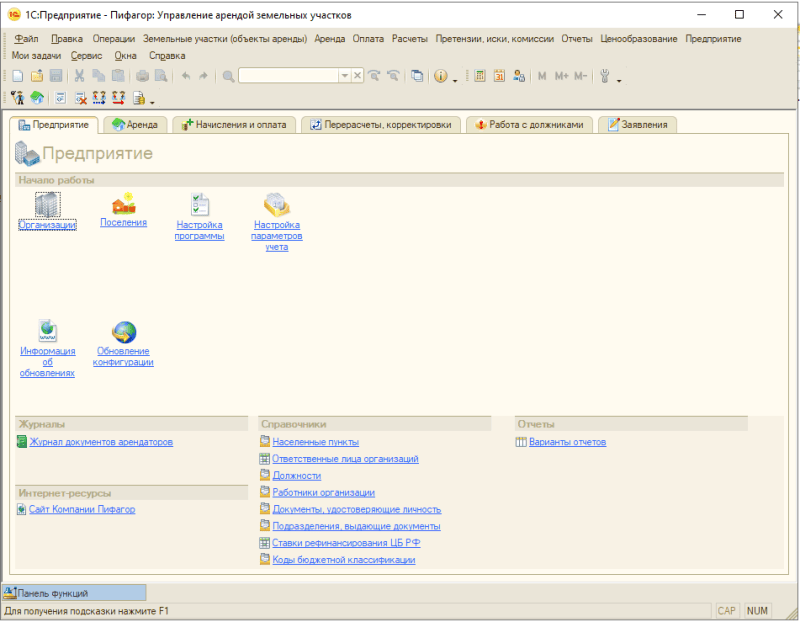
Task: Open the tools wrench dropdown arrow
Action: (619, 79)
